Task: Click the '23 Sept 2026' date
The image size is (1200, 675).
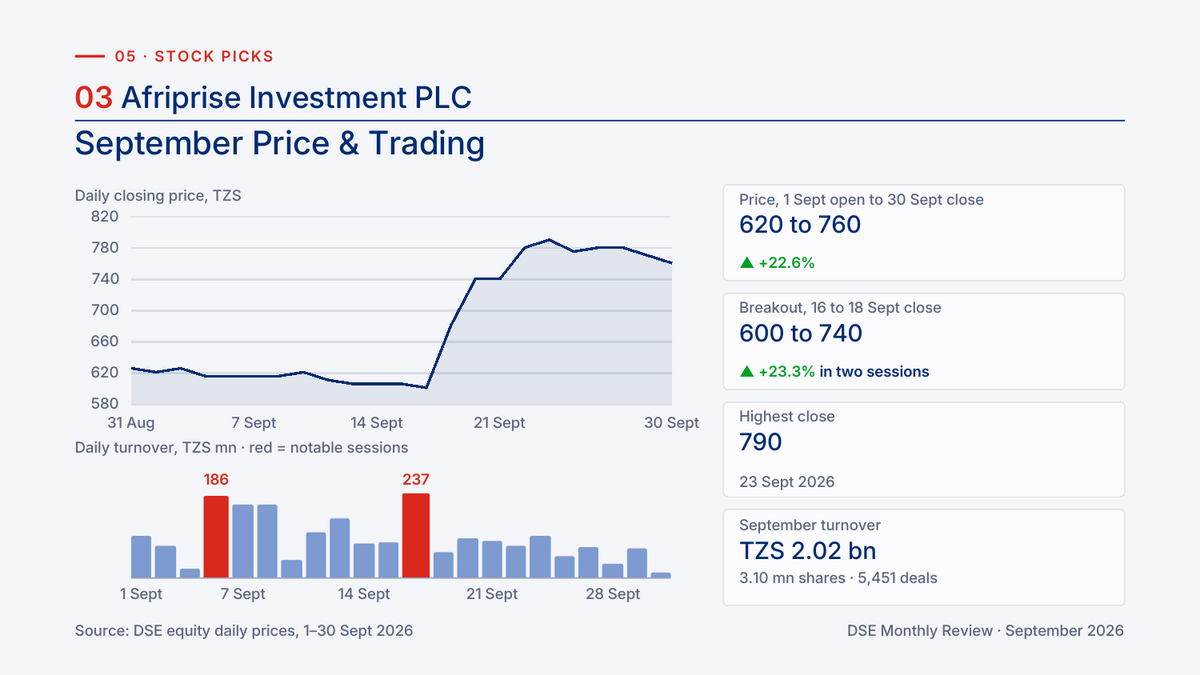Action: 787,482
